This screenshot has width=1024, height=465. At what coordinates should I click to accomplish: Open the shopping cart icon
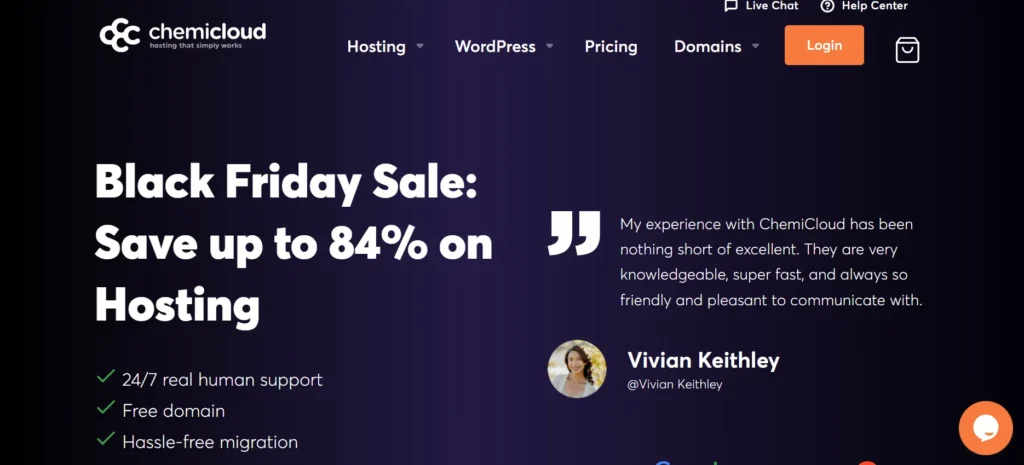[907, 49]
